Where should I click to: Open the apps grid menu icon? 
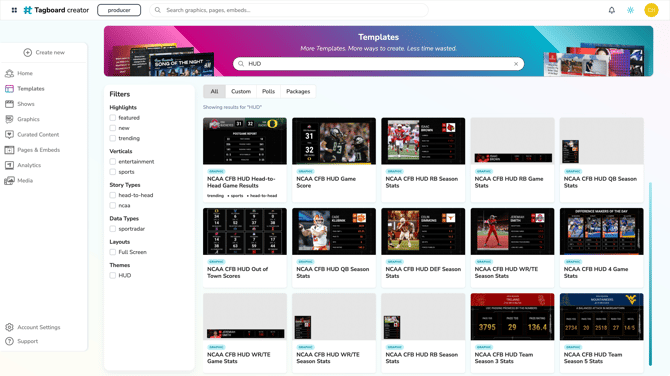pos(14,10)
